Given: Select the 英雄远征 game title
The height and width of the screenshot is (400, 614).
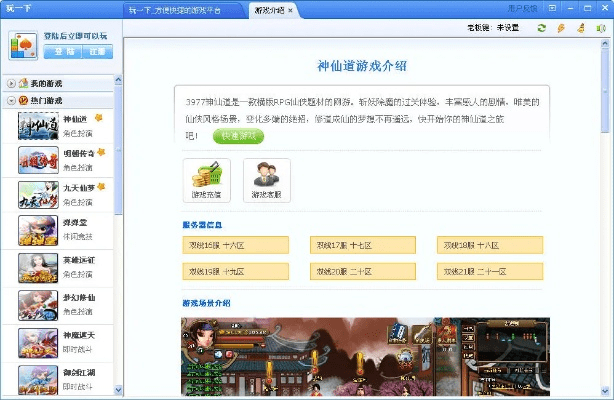Looking at the screenshot, I should pos(79,260).
